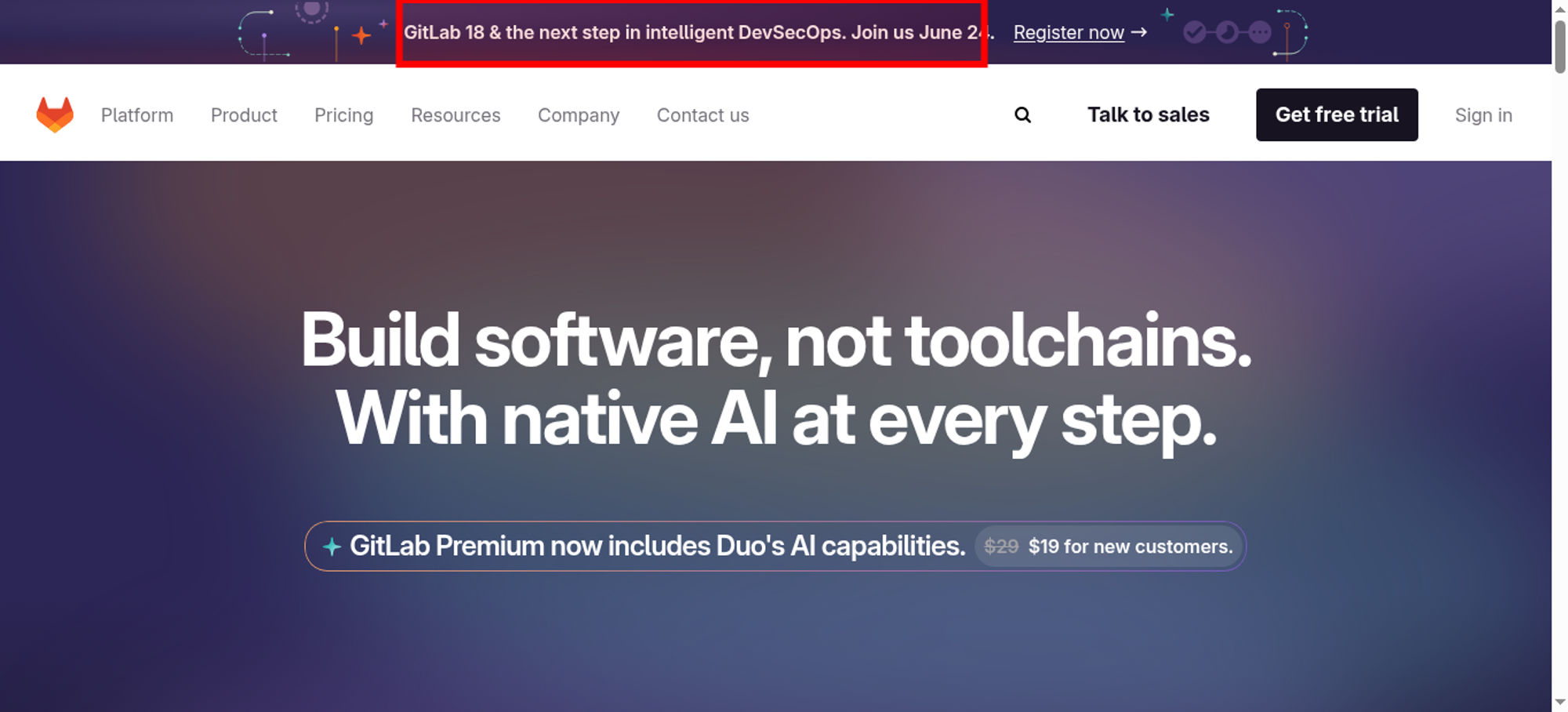Go to the Pricing page
This screenshot has width=1568, height=712.
[x=343, y=114]
